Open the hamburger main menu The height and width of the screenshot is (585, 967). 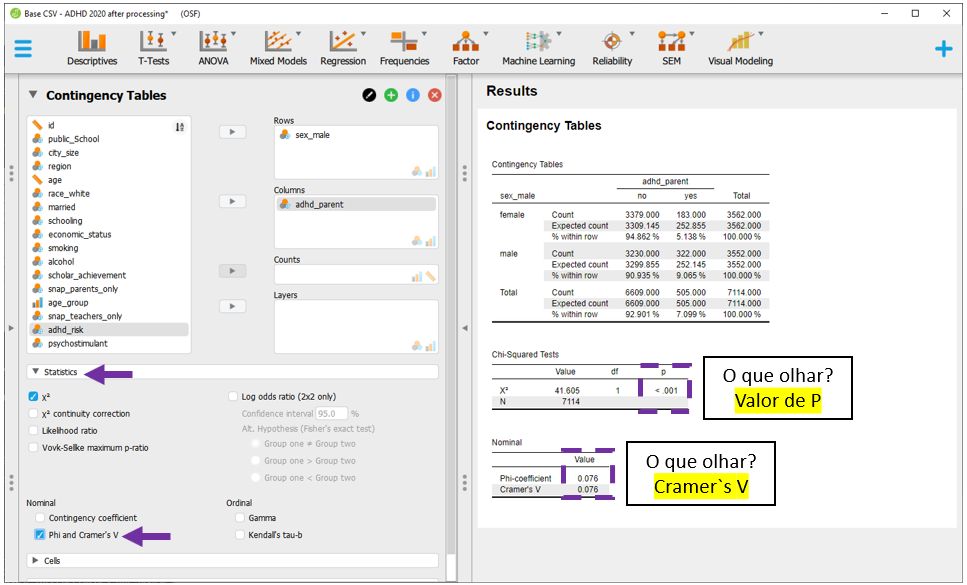click(x=23, y=48)
